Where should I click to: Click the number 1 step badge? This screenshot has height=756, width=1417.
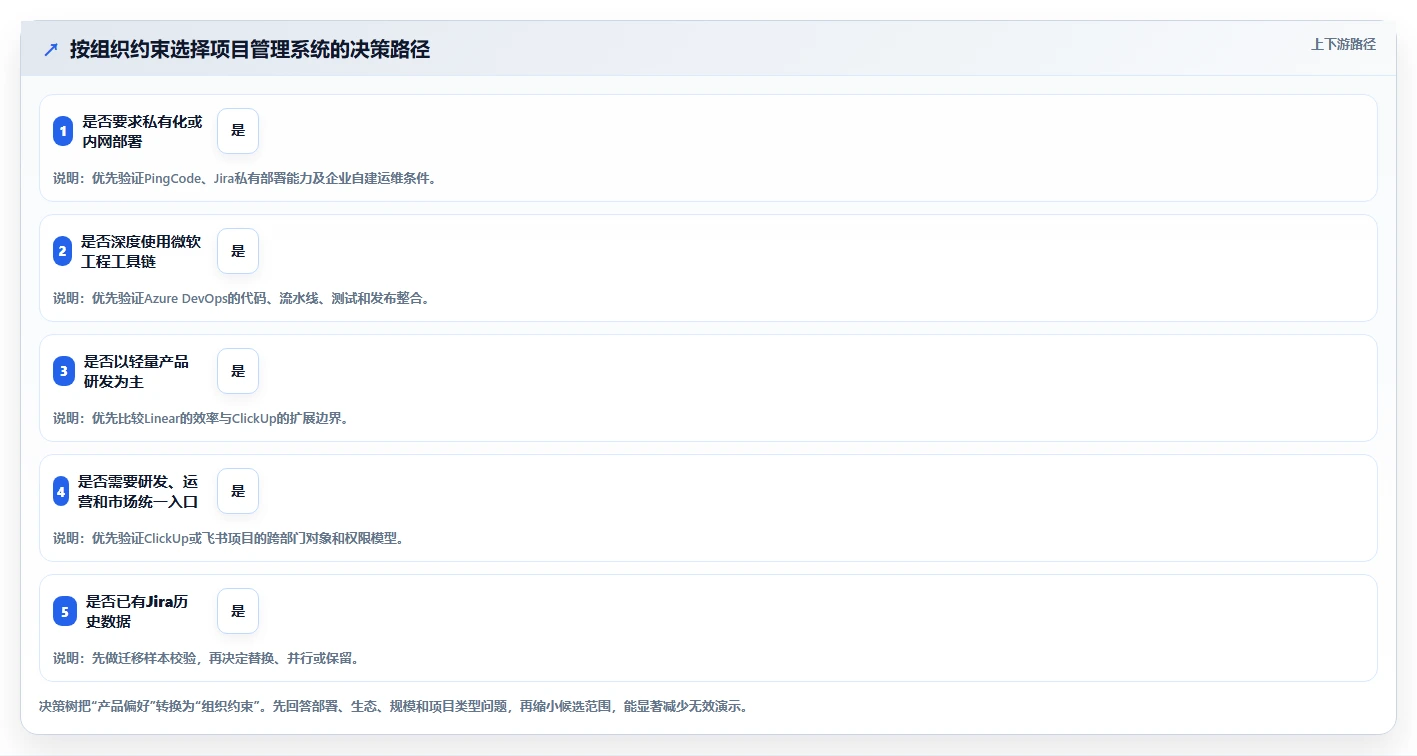[63, 131]
